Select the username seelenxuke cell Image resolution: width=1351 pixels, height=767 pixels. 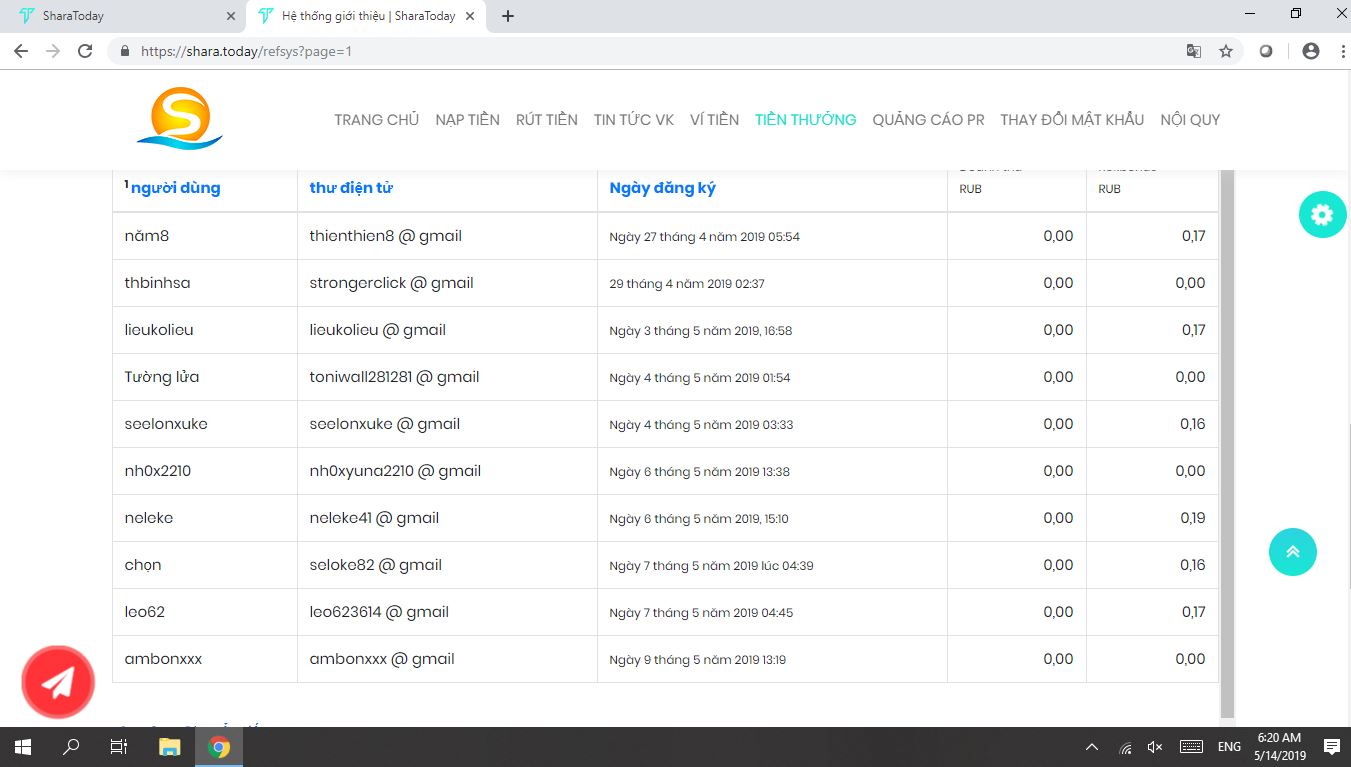point(204,424)
